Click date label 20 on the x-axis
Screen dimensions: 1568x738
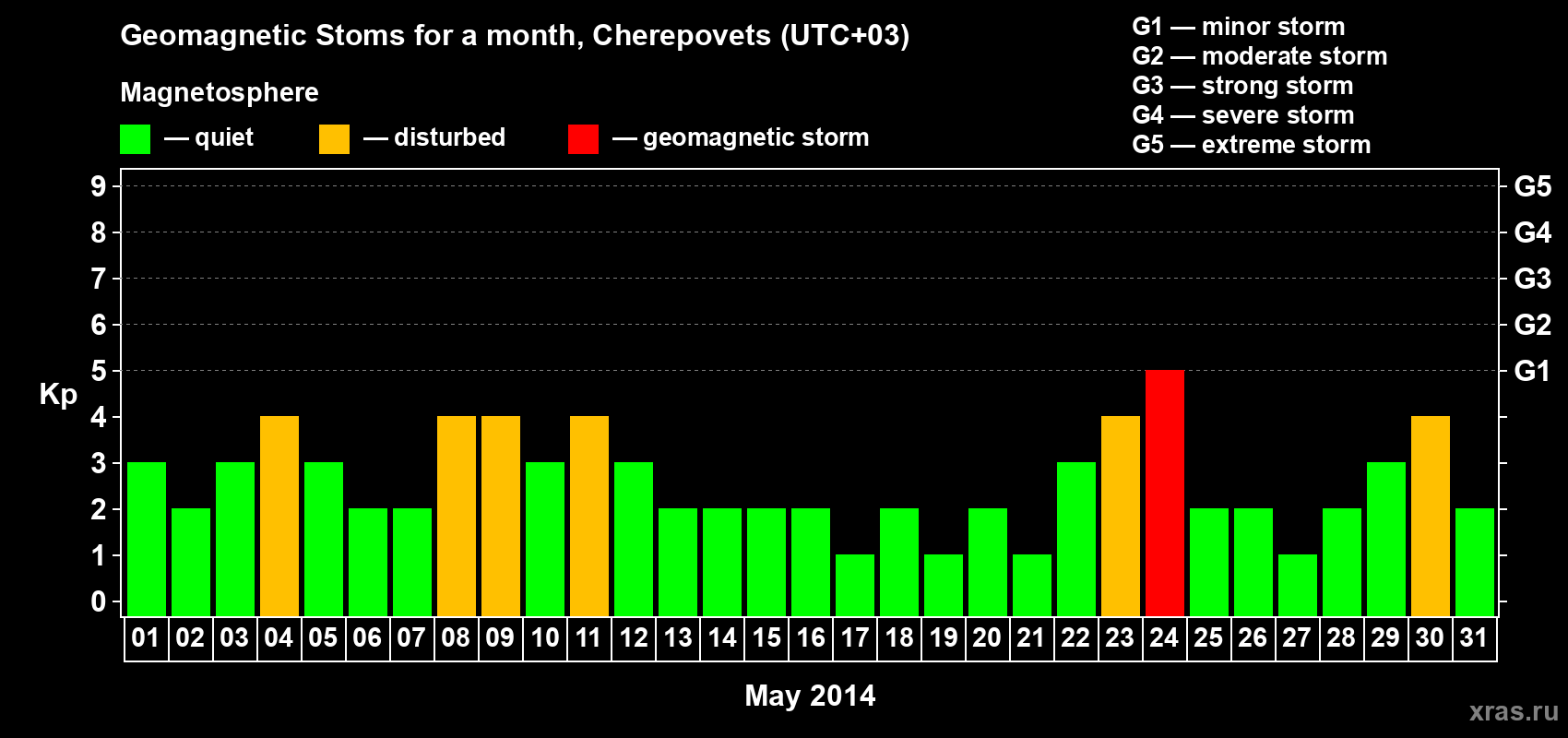(987, 637)
